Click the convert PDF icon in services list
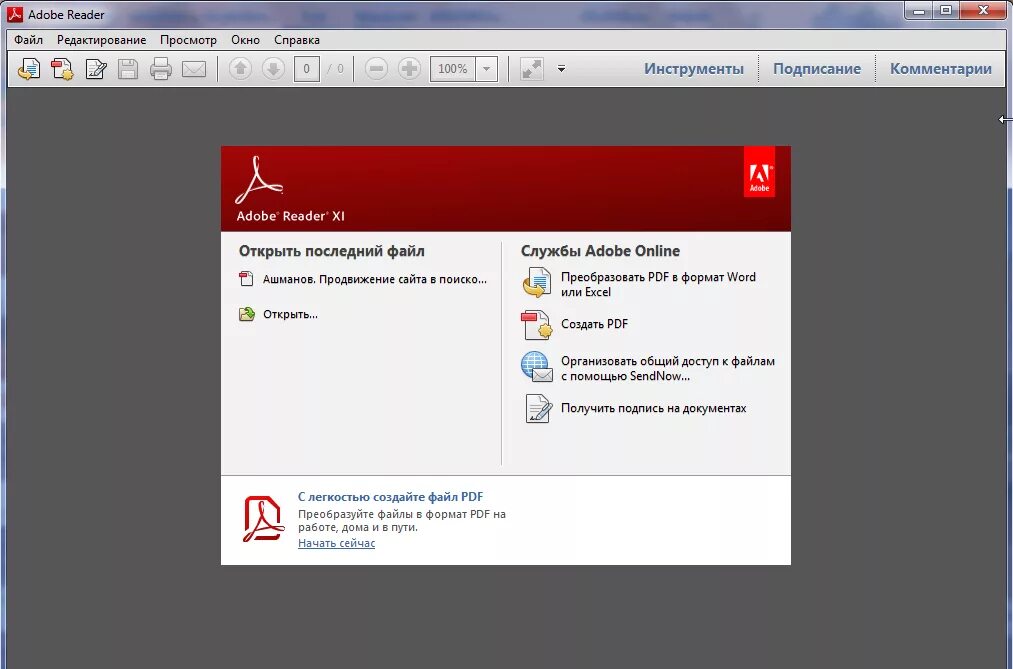Screen dimensions: 1013x669 pos(537,283)
